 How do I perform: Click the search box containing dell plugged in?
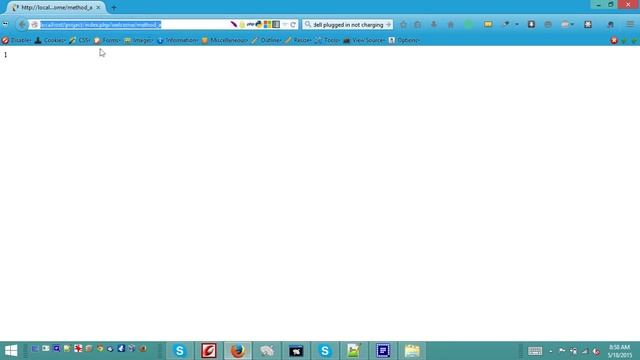coord(347,24)
